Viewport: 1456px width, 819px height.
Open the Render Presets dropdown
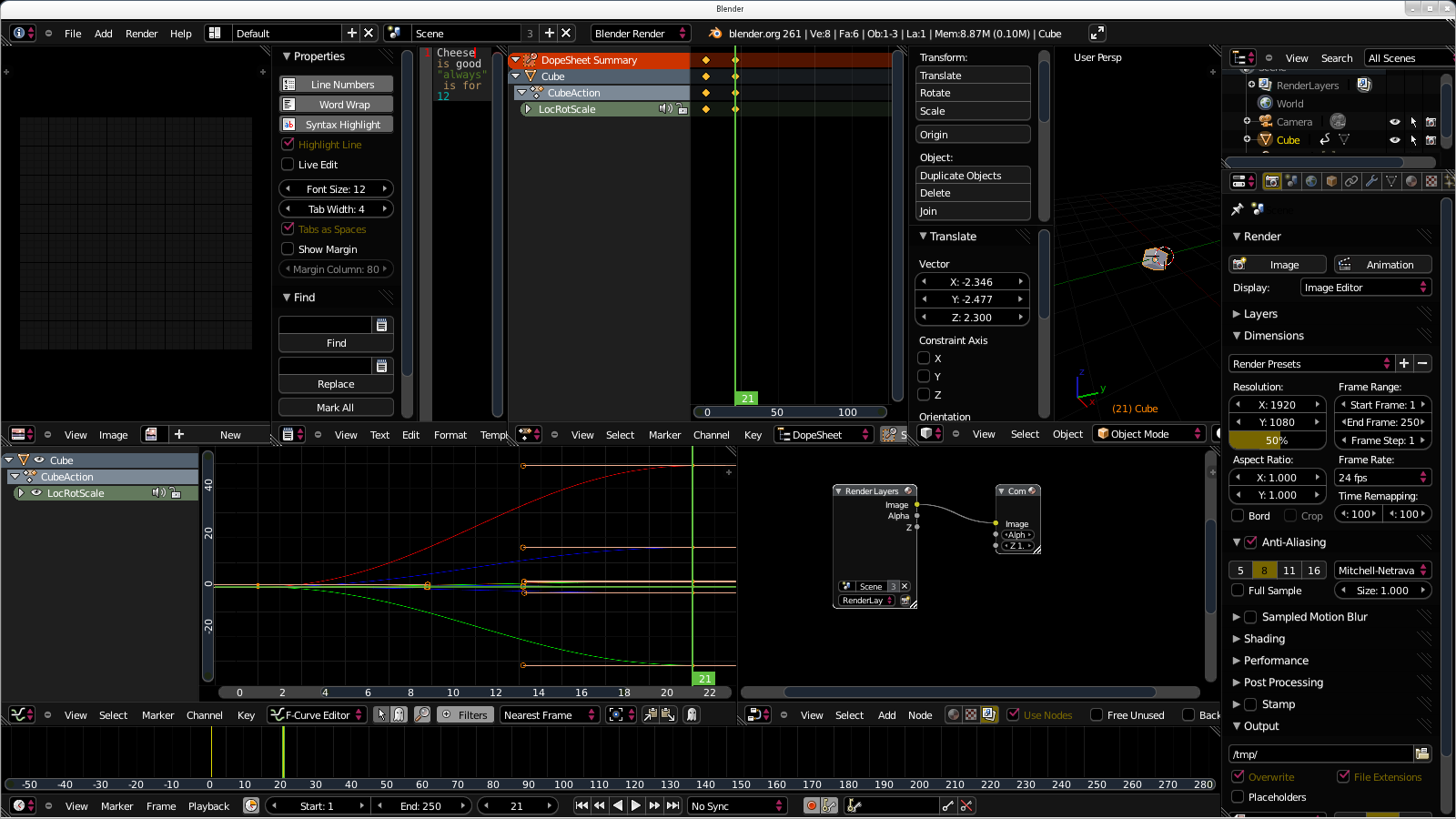tap(1311, 364)
